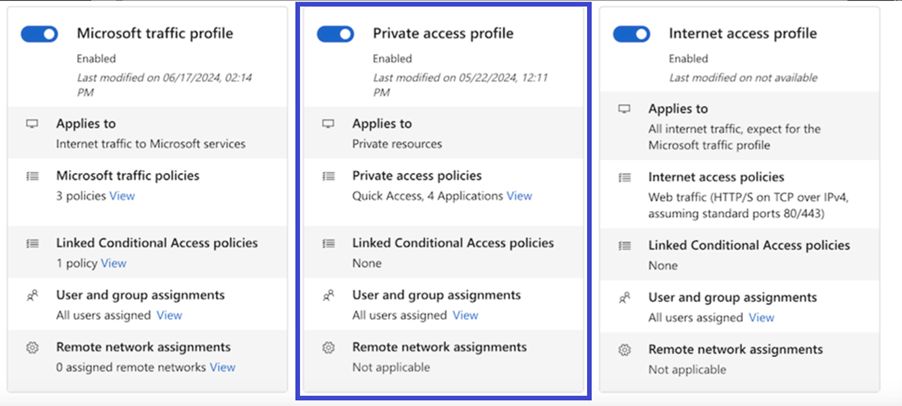Image resolution: width=902 pixels, height=406 pixels.
Task: Click gear icon in Internet access profile card
Action: 624,350
